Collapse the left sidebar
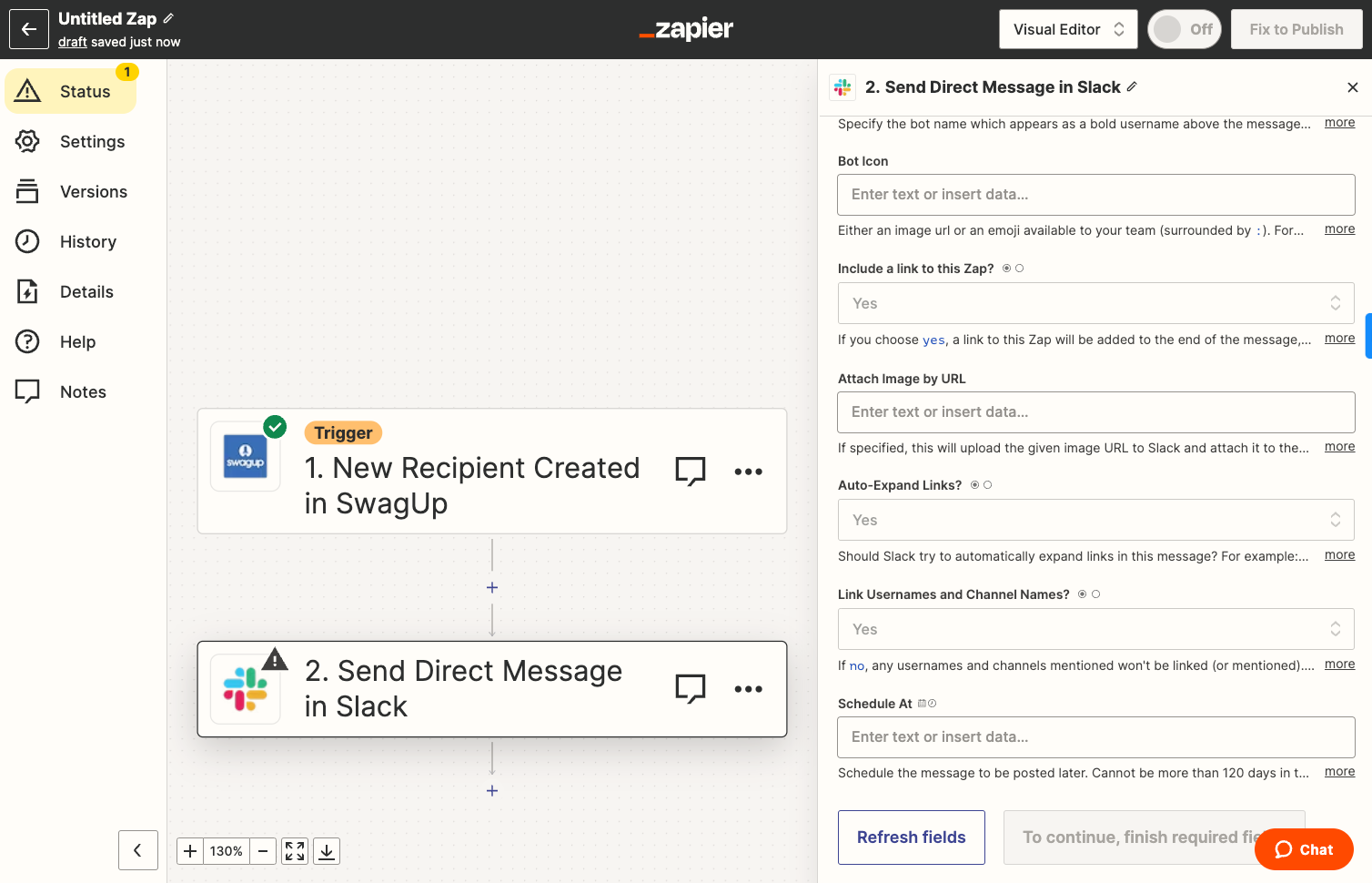This screenshot has height=883, width=1372. click(138, 850)
